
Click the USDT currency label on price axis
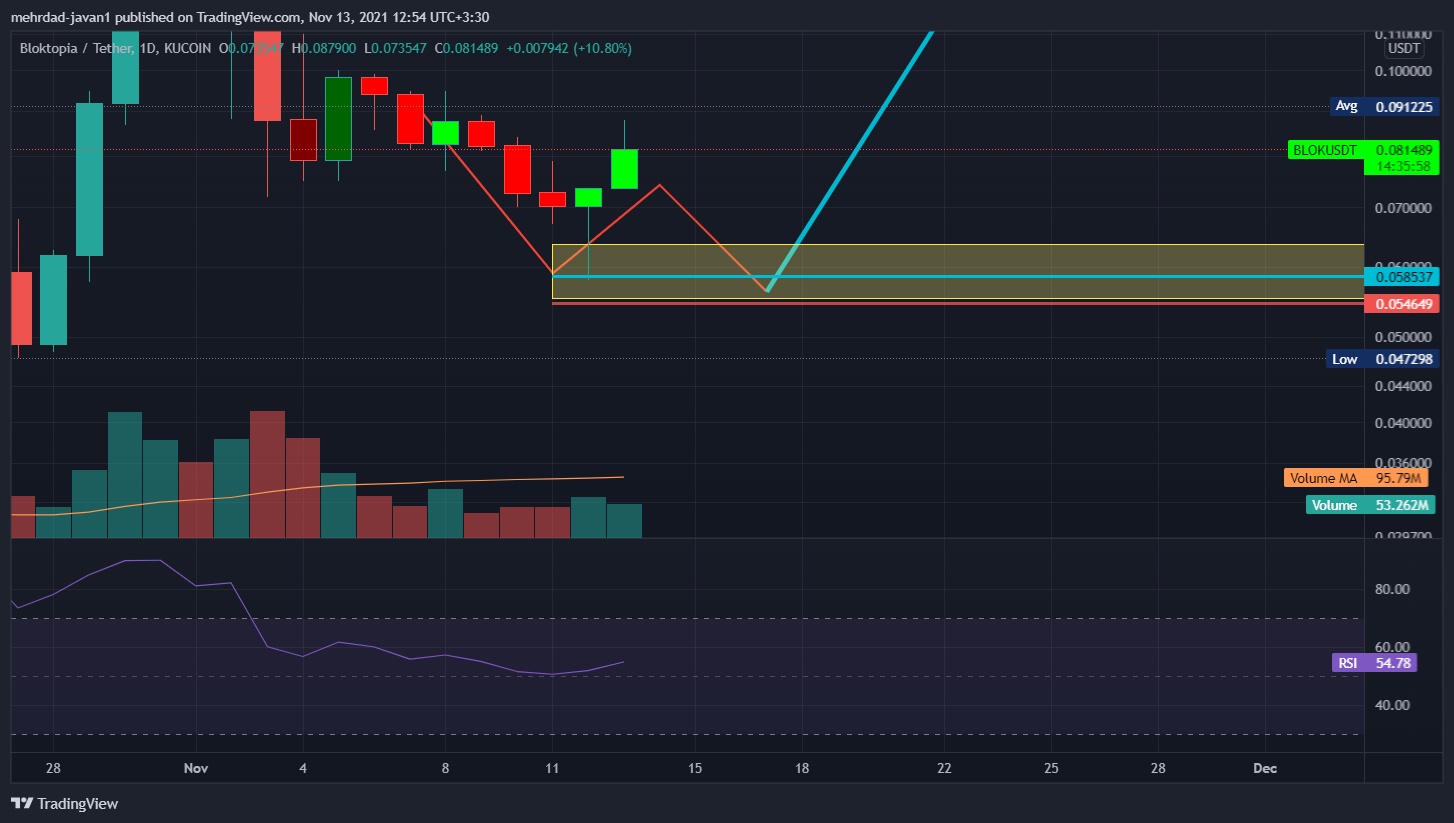[1403, 48]
